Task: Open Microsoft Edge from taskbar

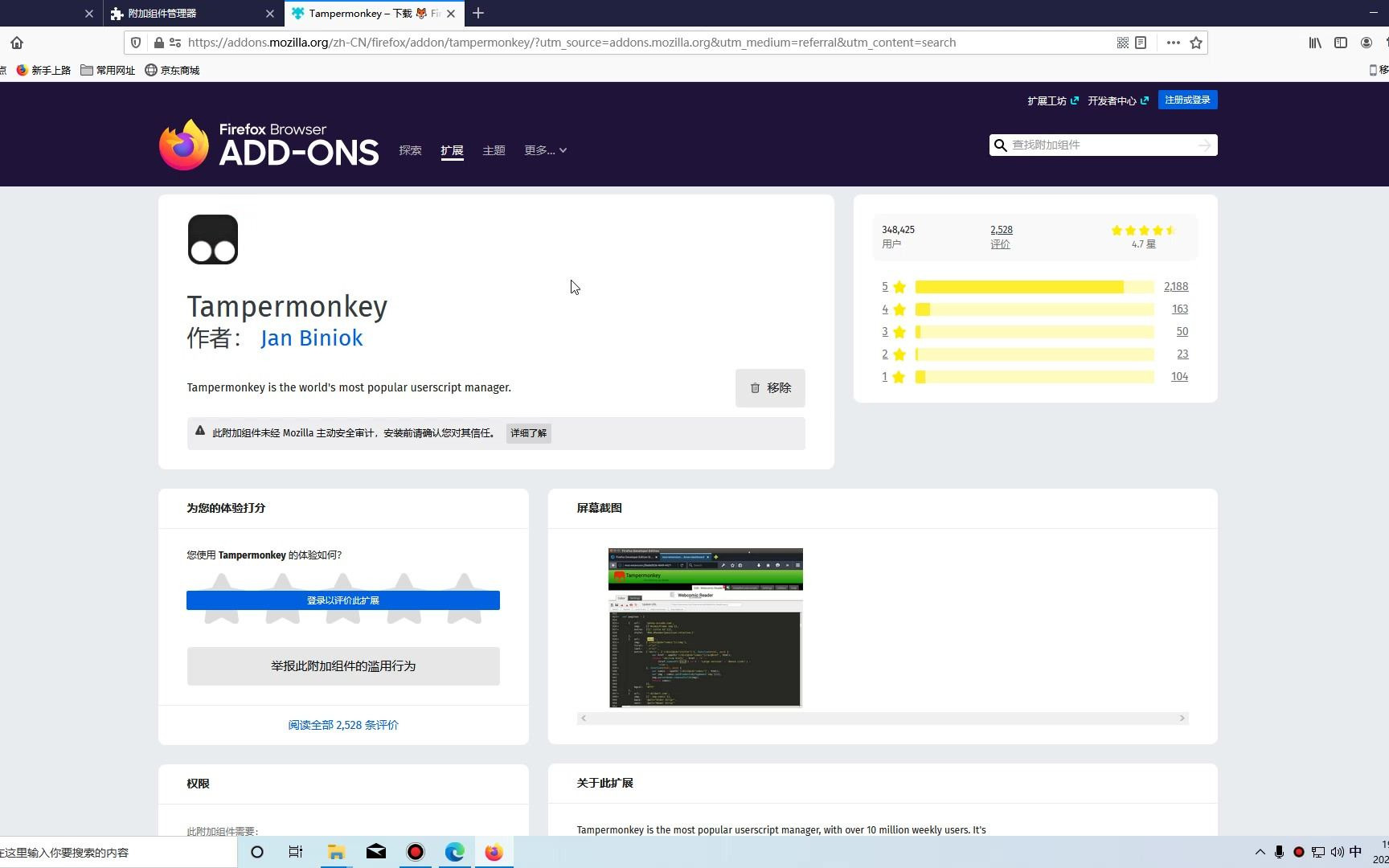Action: pyautogui.click(x=455, y=852)
